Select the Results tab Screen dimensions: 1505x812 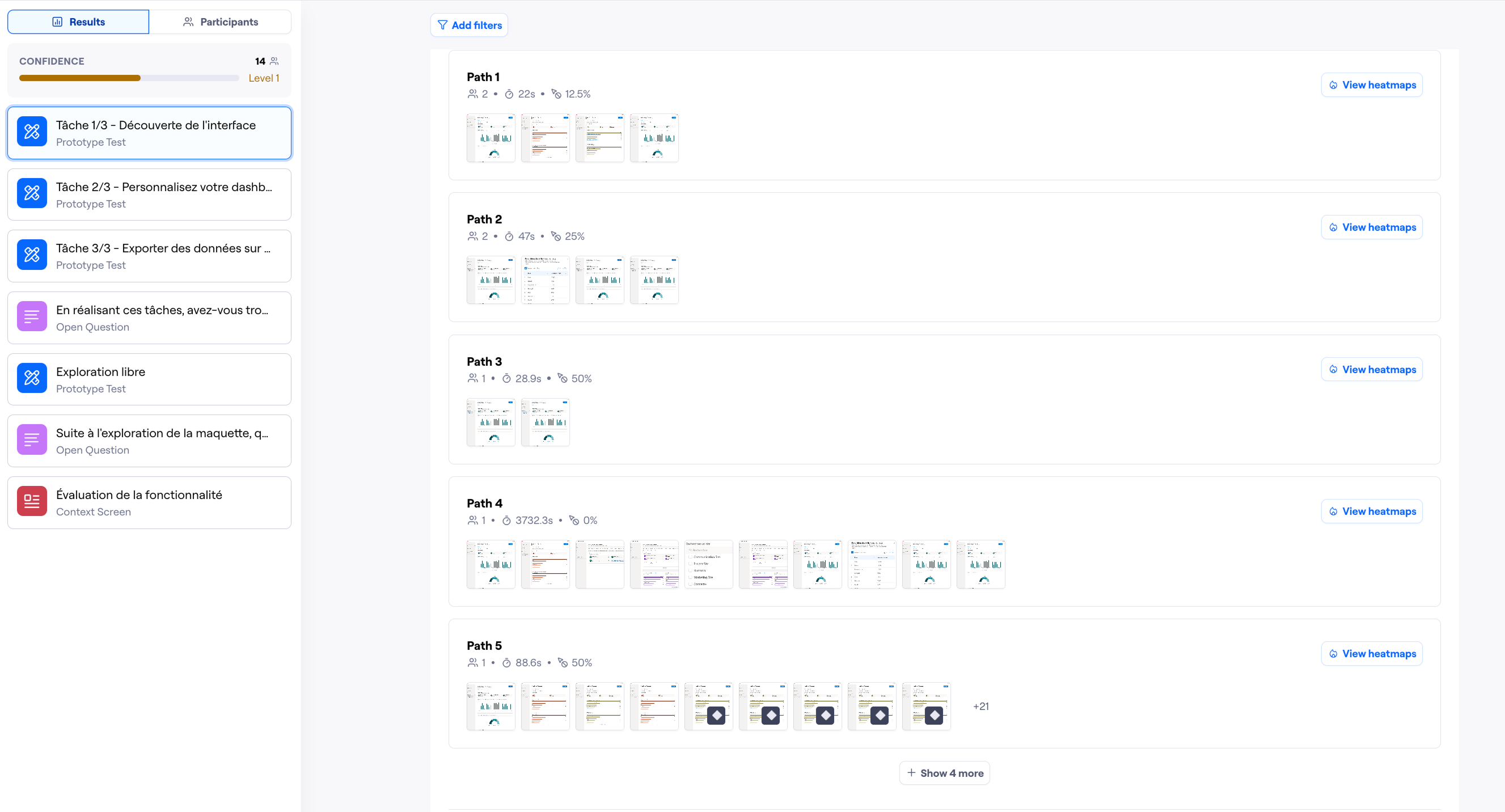coord(78,22)
